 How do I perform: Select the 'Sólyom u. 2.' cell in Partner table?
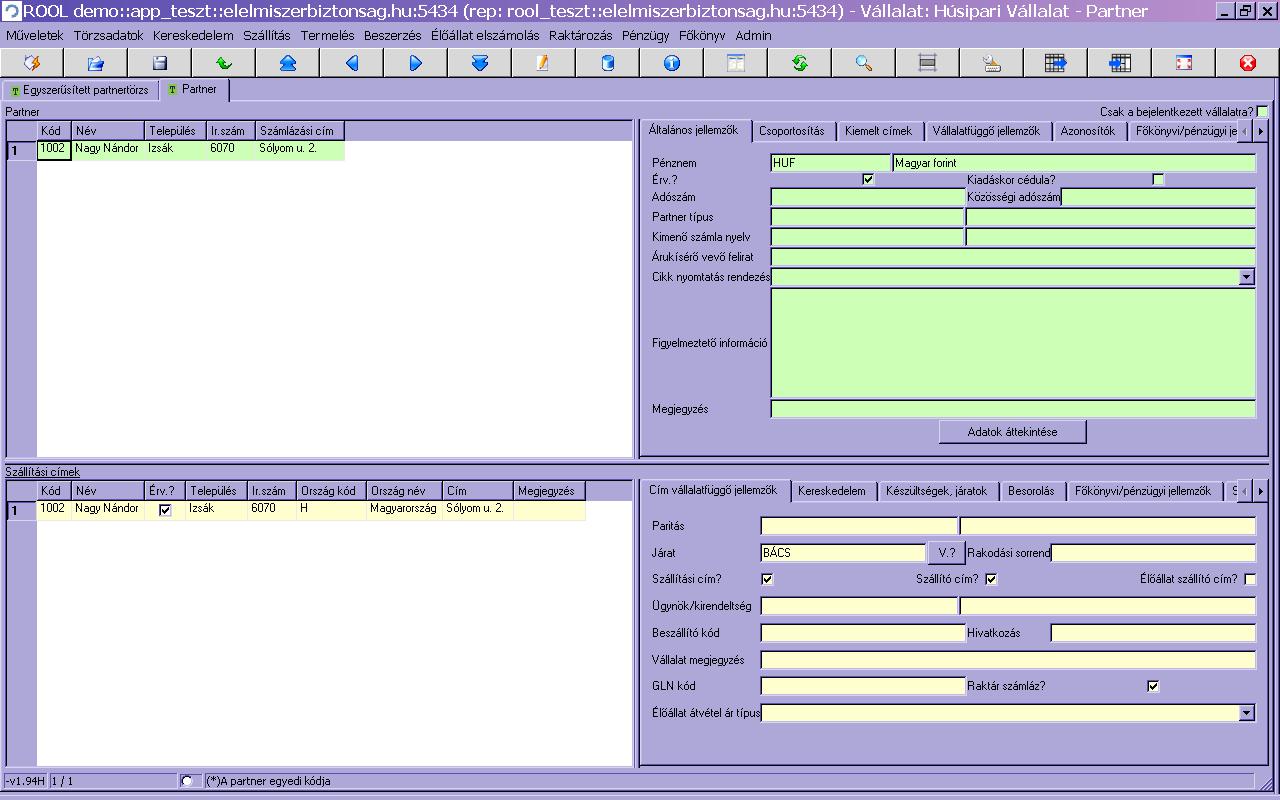[x=300, y=149]
